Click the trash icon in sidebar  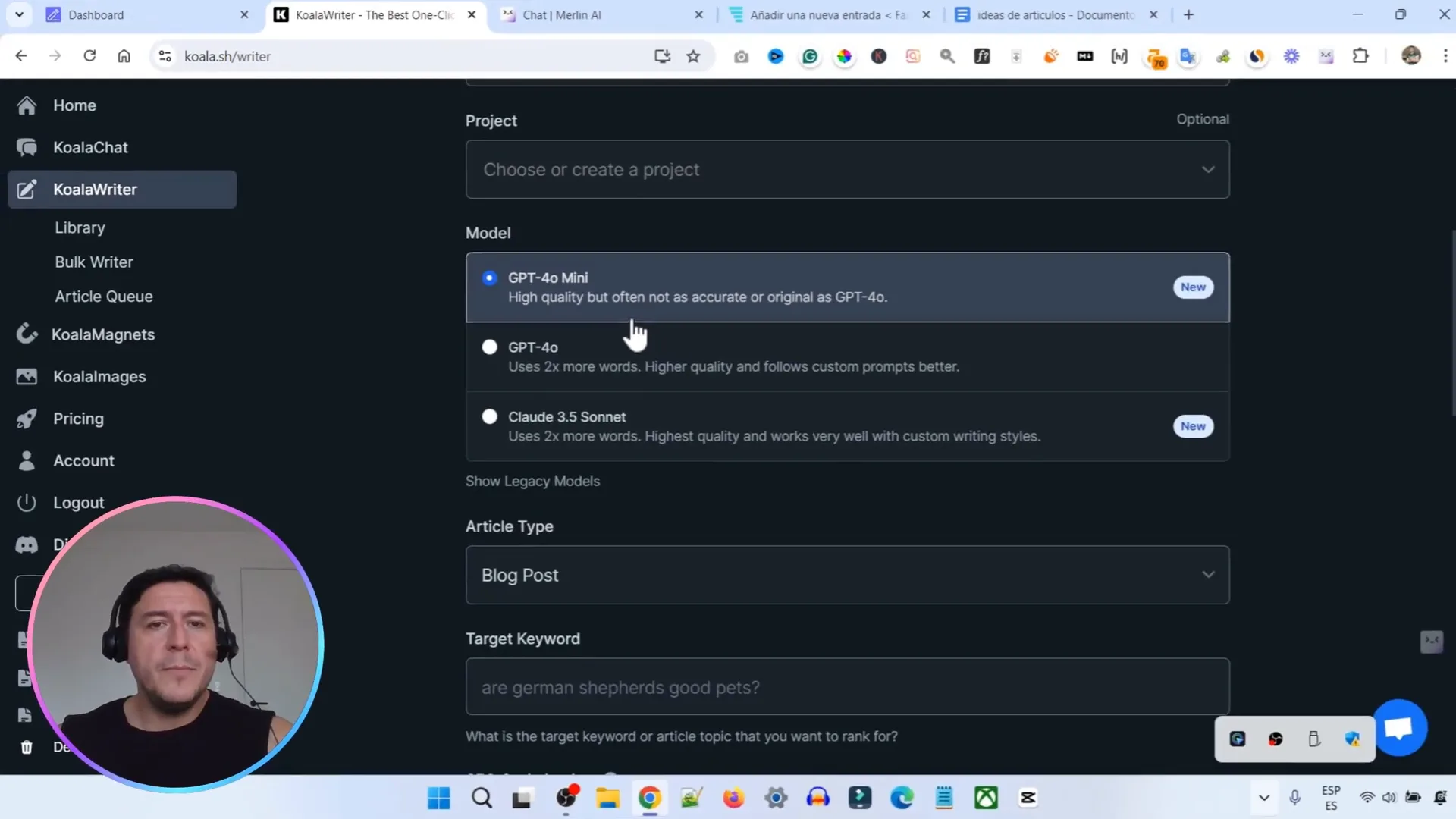pyautogui.click(x=27, y=747)
